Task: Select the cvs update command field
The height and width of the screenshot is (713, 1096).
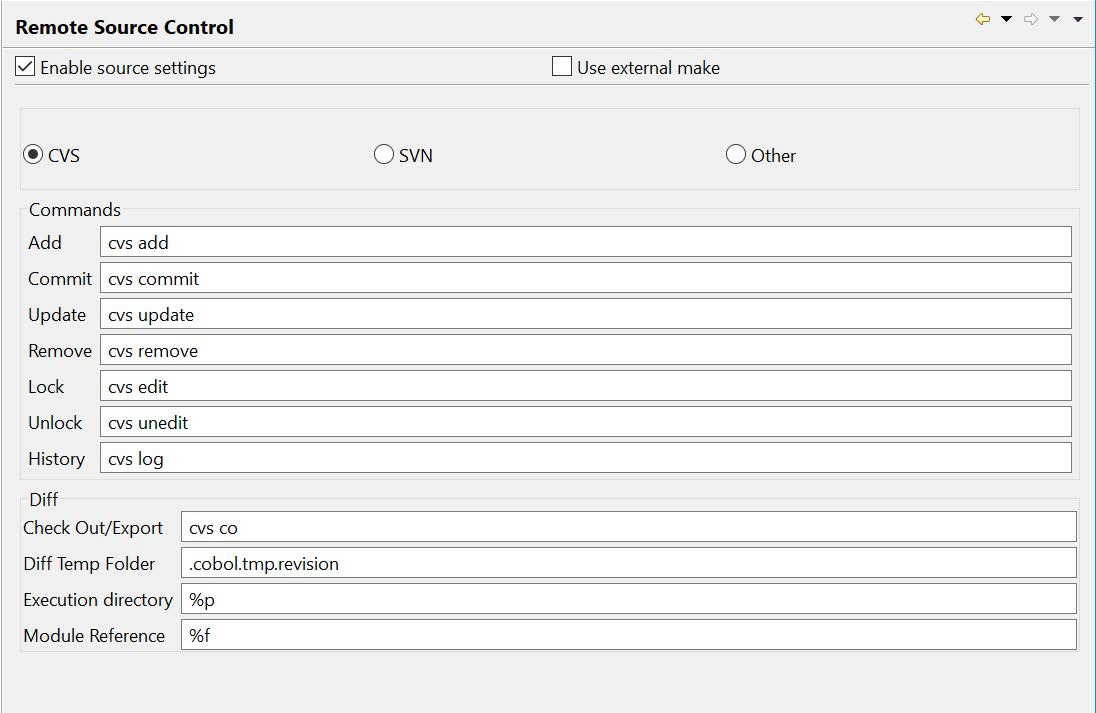Action: [585, 313]
